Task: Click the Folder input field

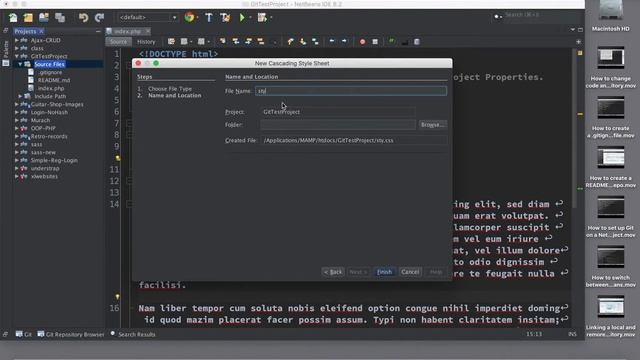Action: pyautogui.click(x=338, y=125)
